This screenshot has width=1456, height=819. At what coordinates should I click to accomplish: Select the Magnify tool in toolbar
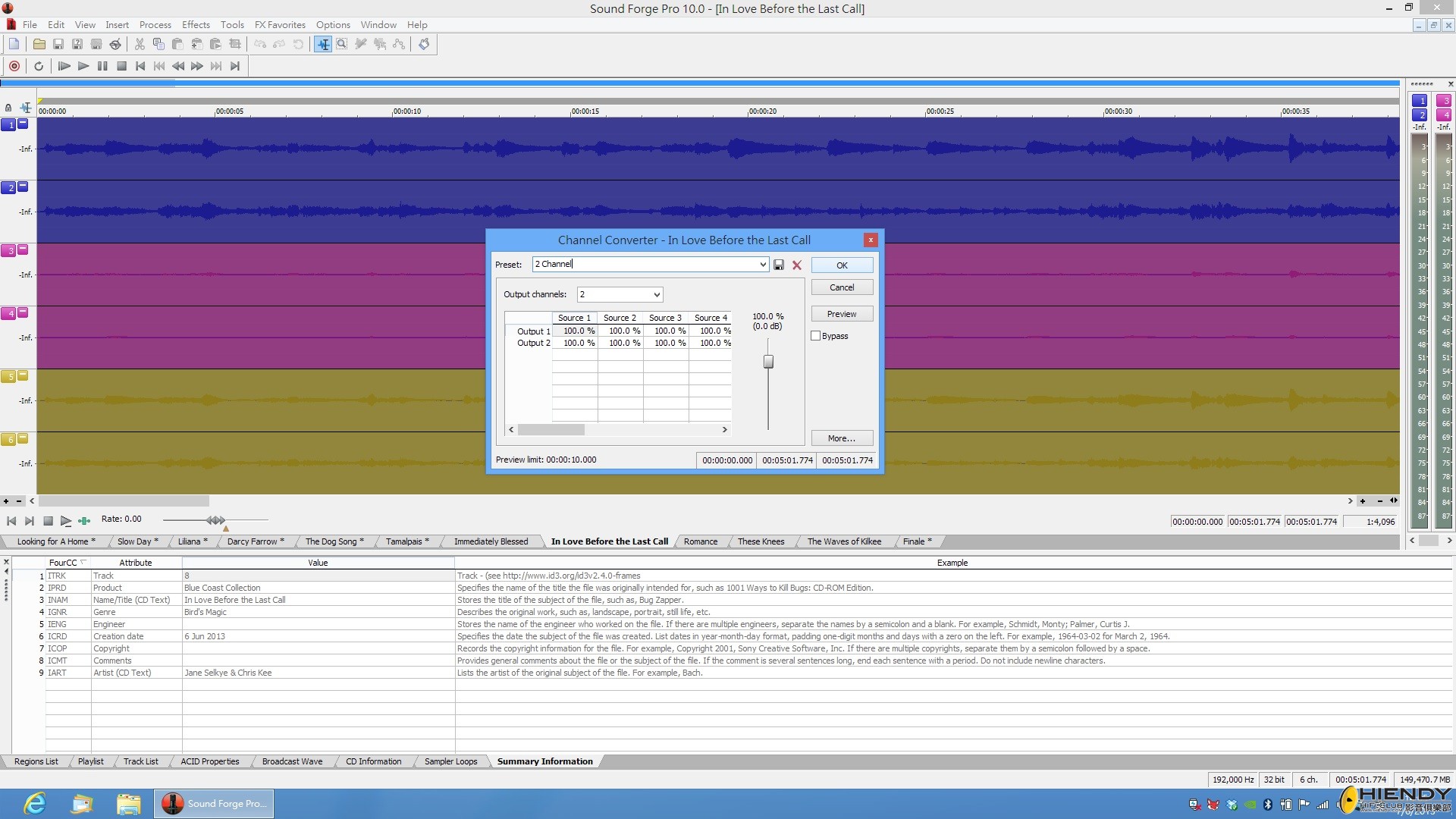(x=342, y=44)
